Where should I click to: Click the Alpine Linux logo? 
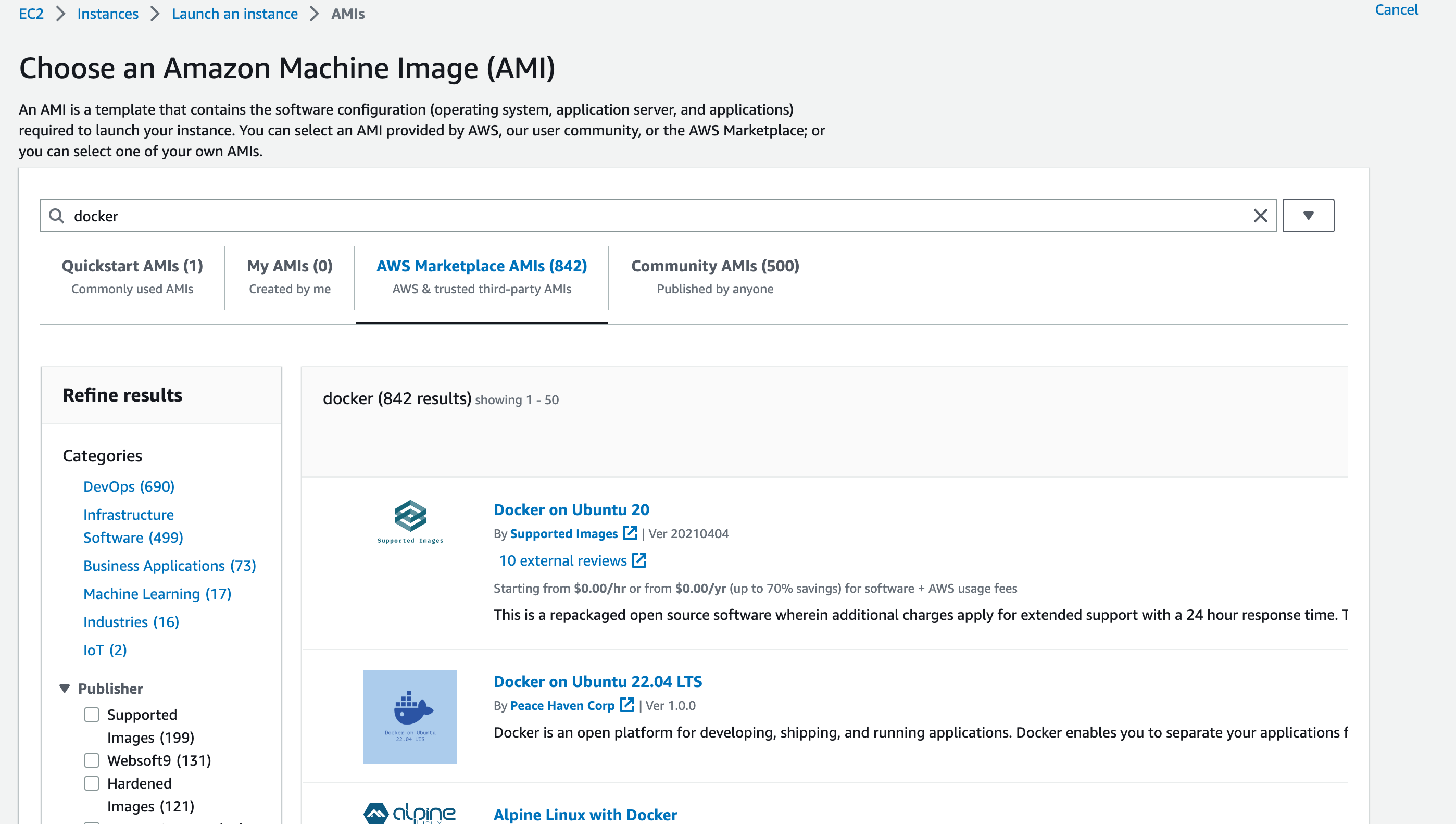[410, 813]
